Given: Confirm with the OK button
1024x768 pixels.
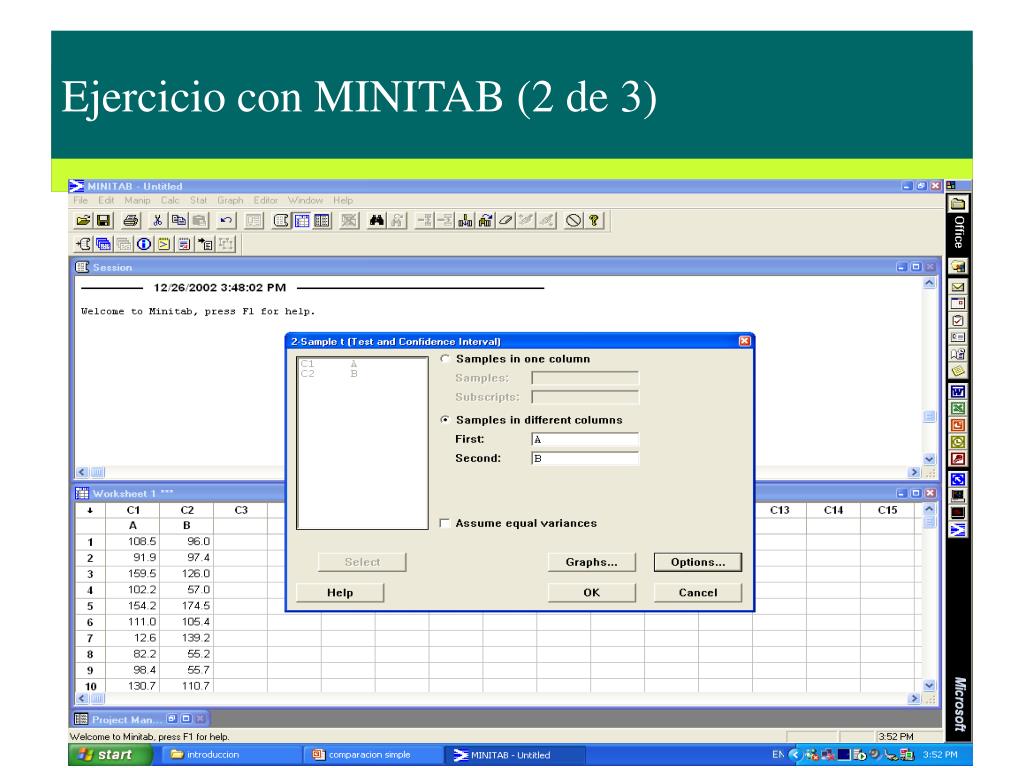Looking at the screenshot, I should (592, 592).
